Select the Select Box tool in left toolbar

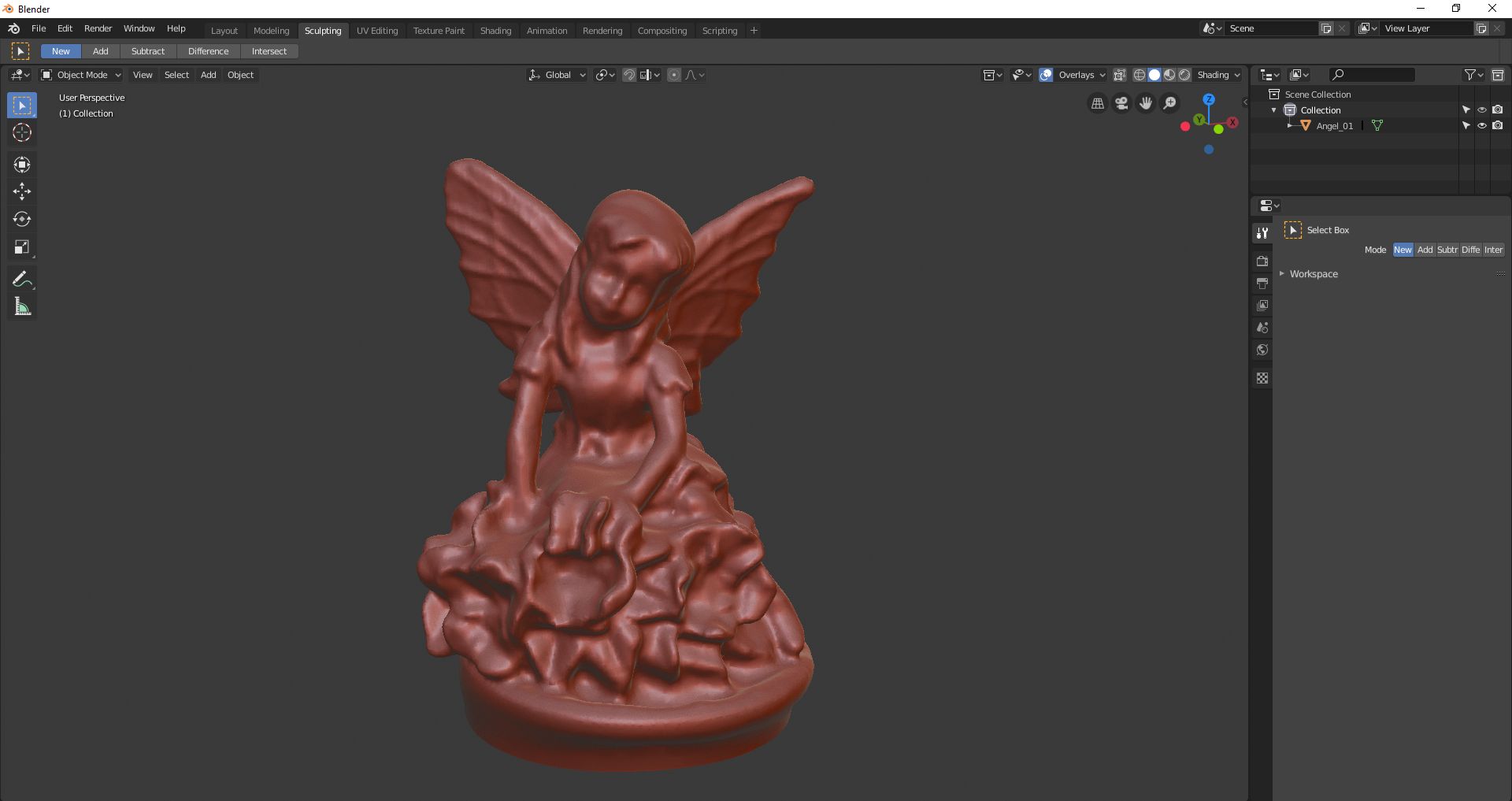[22, 106]
